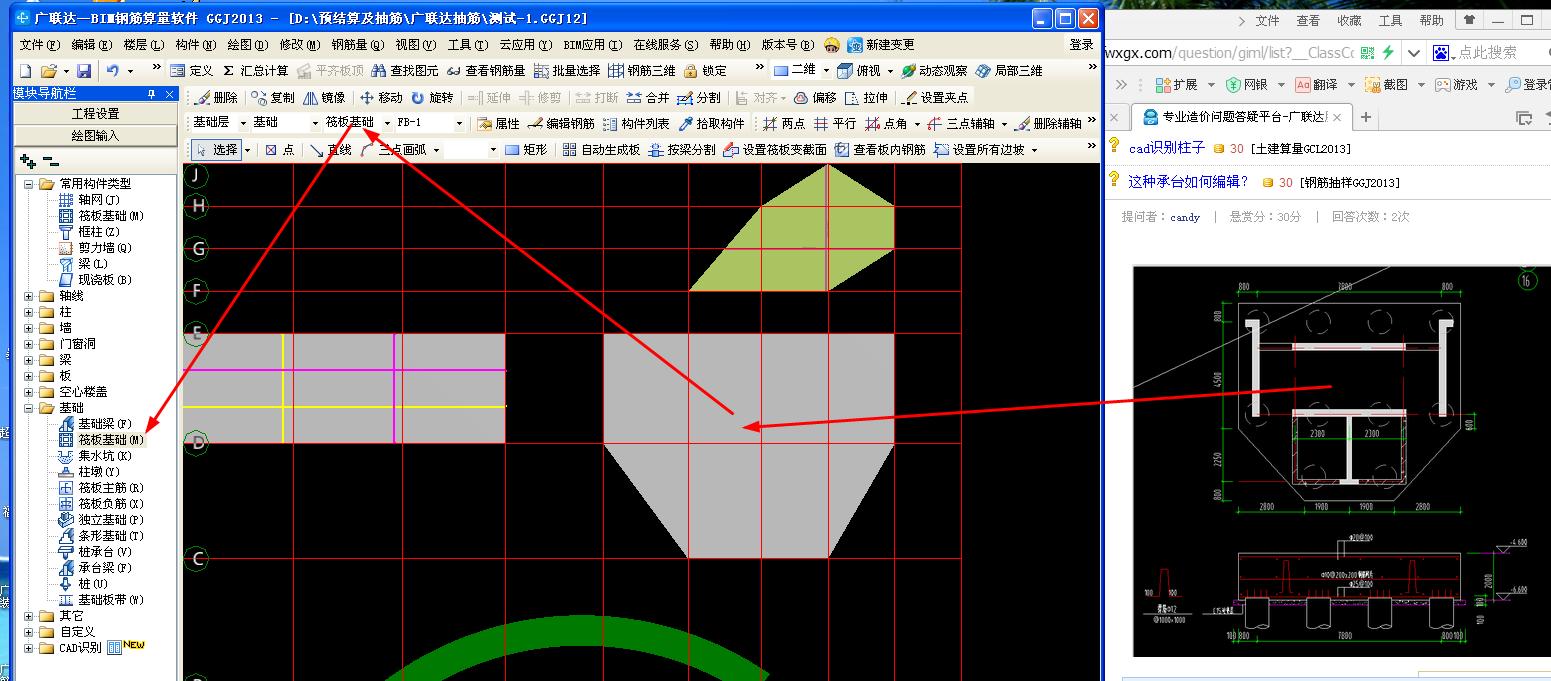Open 查找图元 find element tool
The width and height of the screenshot is (1551, 681).
tap(404, 71)
